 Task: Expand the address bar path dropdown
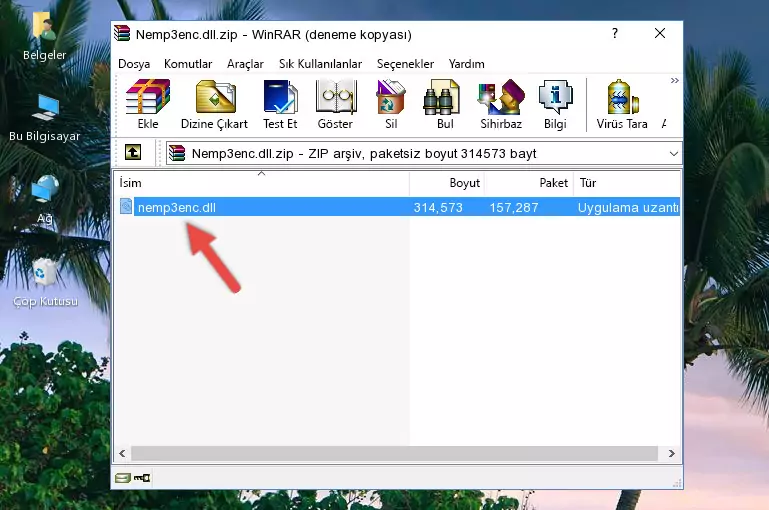[x=674, y=153]
